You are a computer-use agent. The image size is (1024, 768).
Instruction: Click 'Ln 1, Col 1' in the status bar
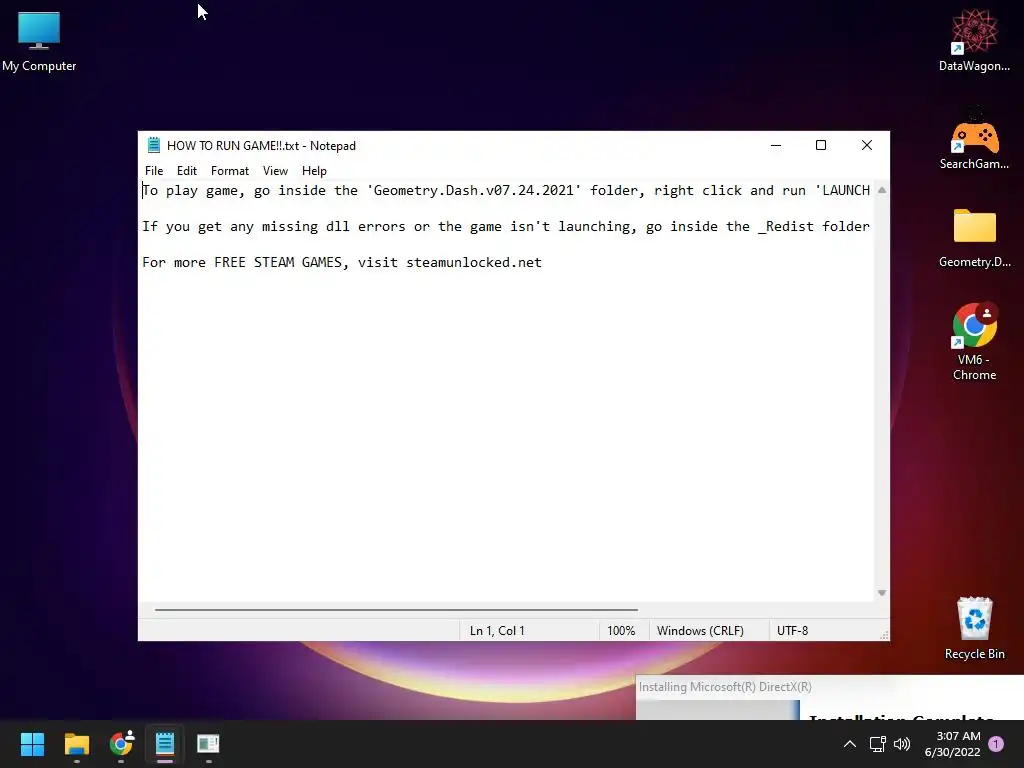pos(497,631)
